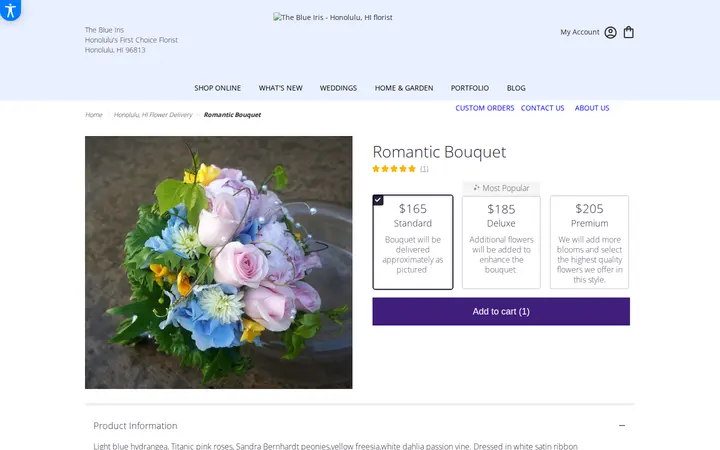Enlarge the Romantic Bouquet product photo
The width and height of the screenshot is (720, 450).
coord(219,262)
